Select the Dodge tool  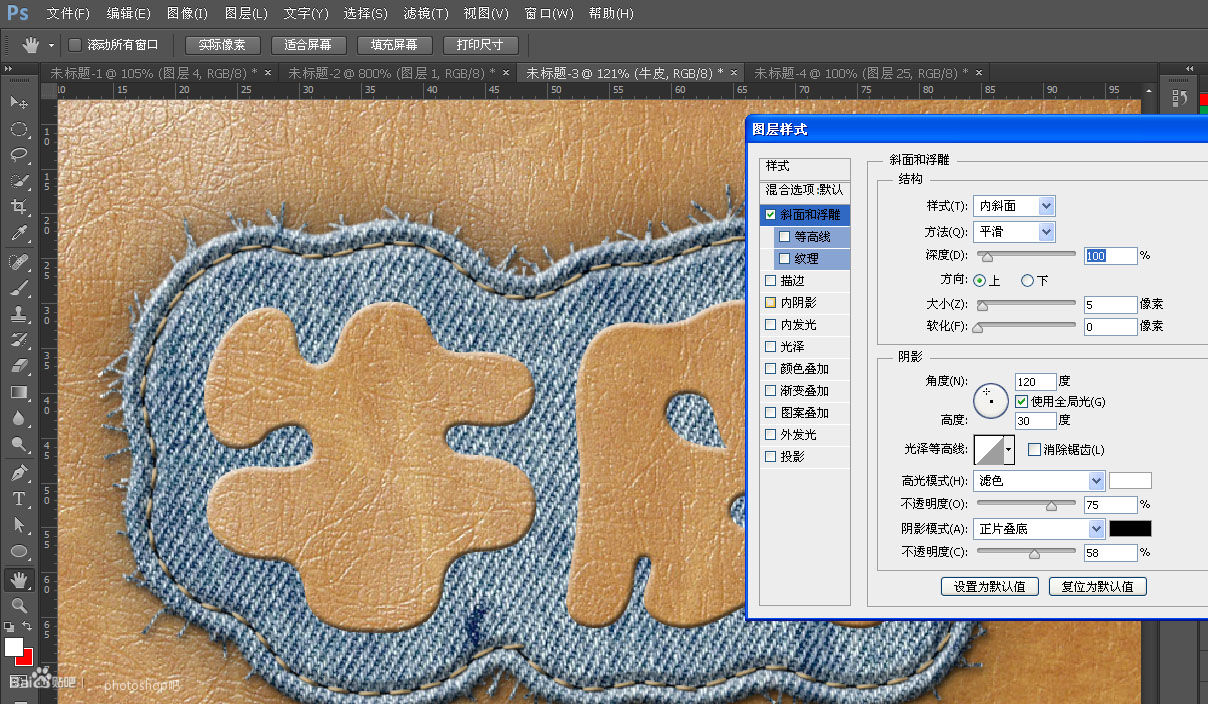tap(19, 444)
